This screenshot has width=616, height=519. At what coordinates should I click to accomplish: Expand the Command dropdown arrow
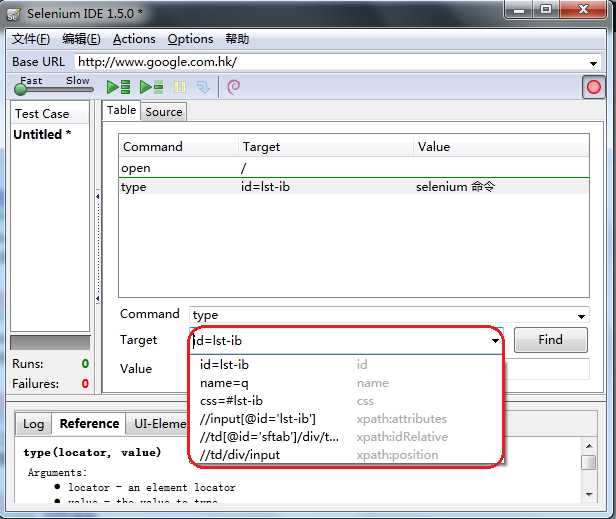point(581,316)
